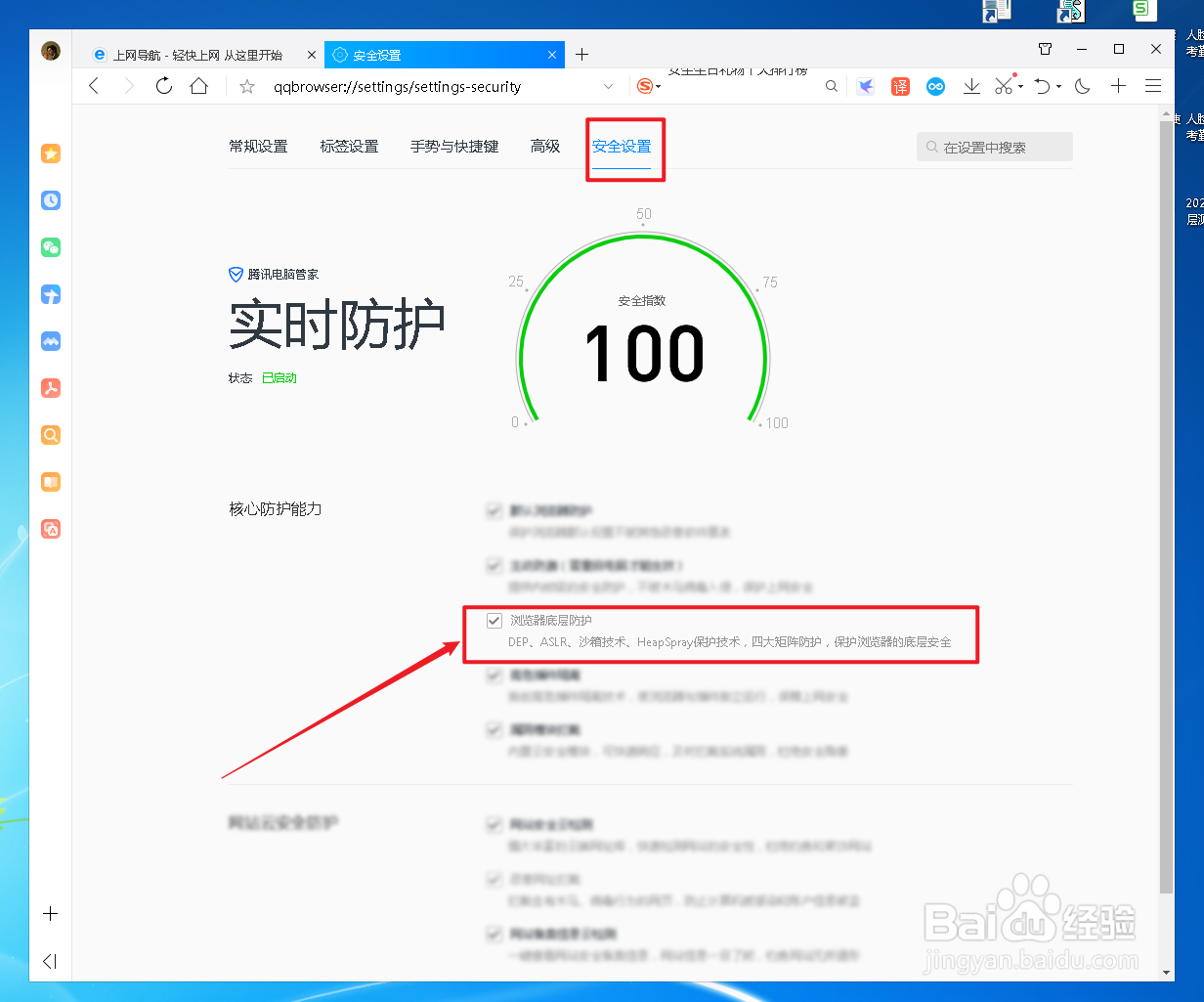Click the 已启动 status text

point(279,378)
